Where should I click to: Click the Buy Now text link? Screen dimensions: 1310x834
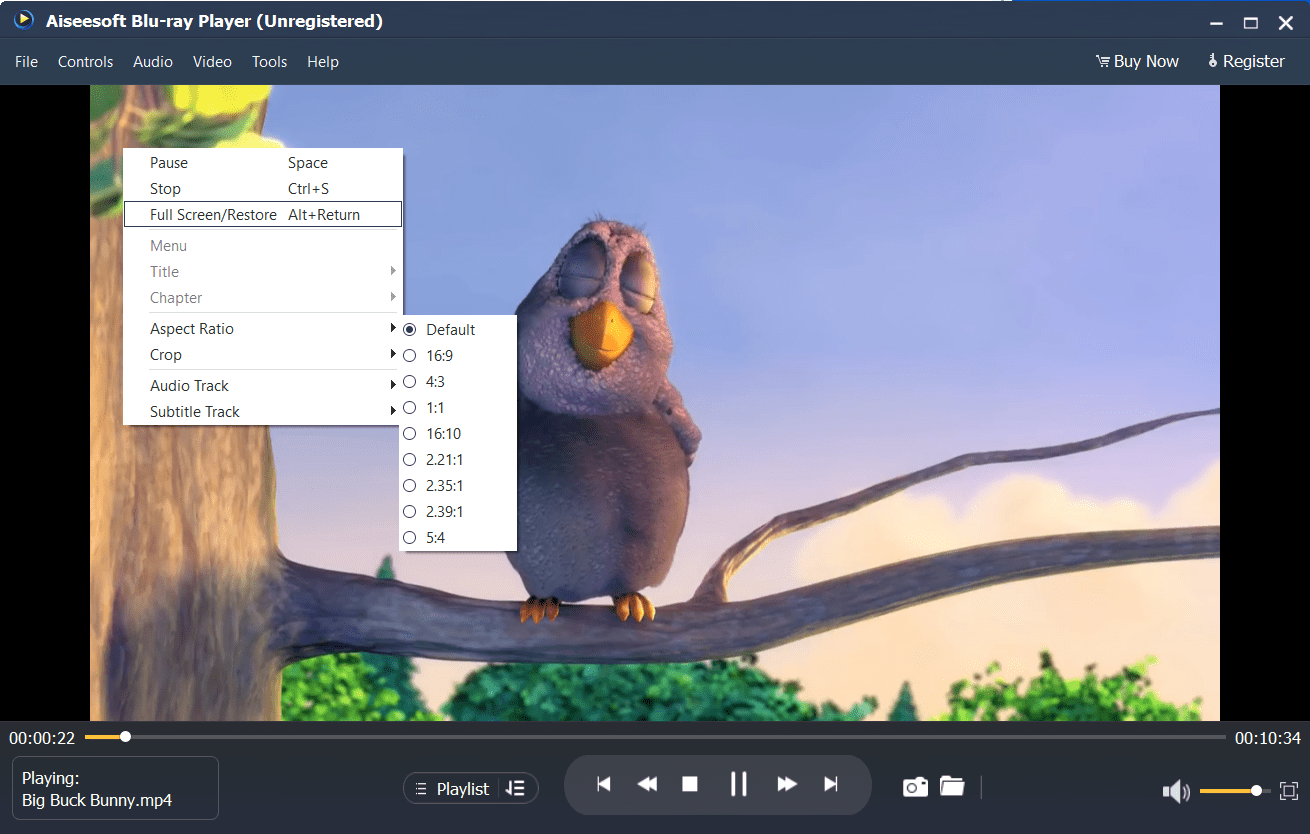click(1146, 61)
